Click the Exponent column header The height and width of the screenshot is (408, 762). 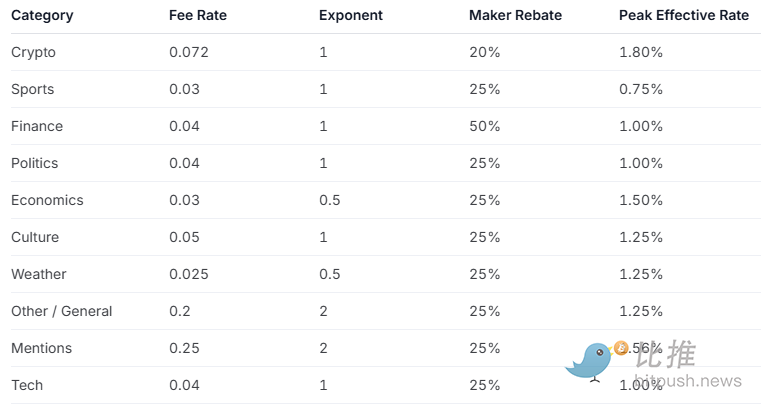351,16
